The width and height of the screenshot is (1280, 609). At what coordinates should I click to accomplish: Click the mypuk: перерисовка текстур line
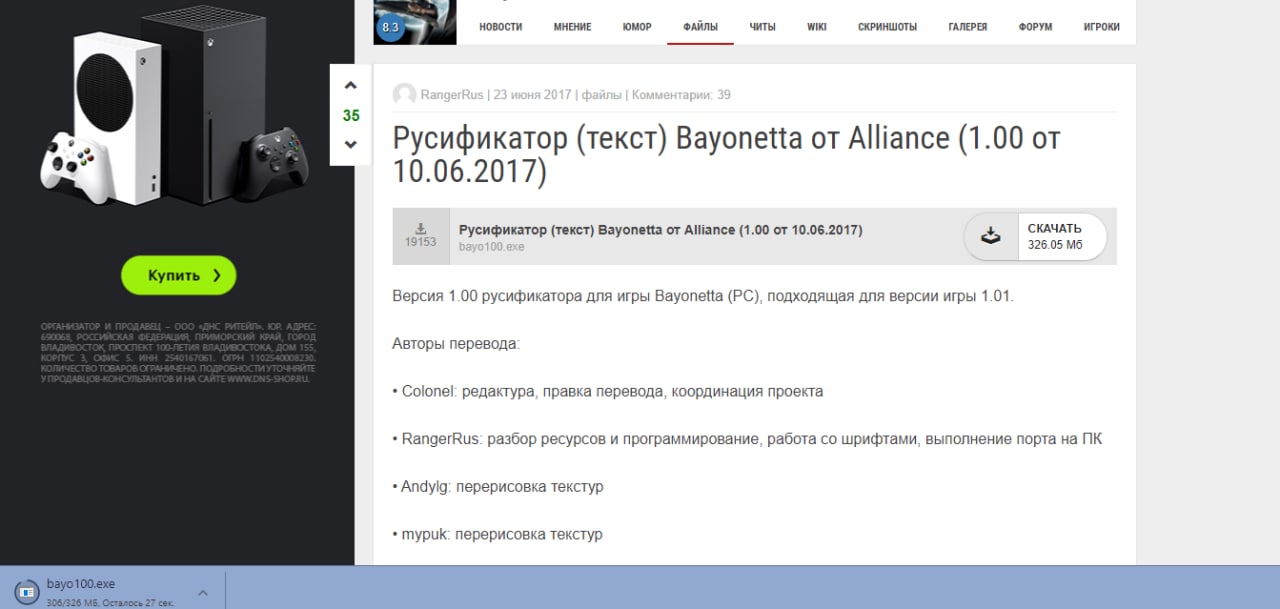pyautogui.click(x=498, y=534)
